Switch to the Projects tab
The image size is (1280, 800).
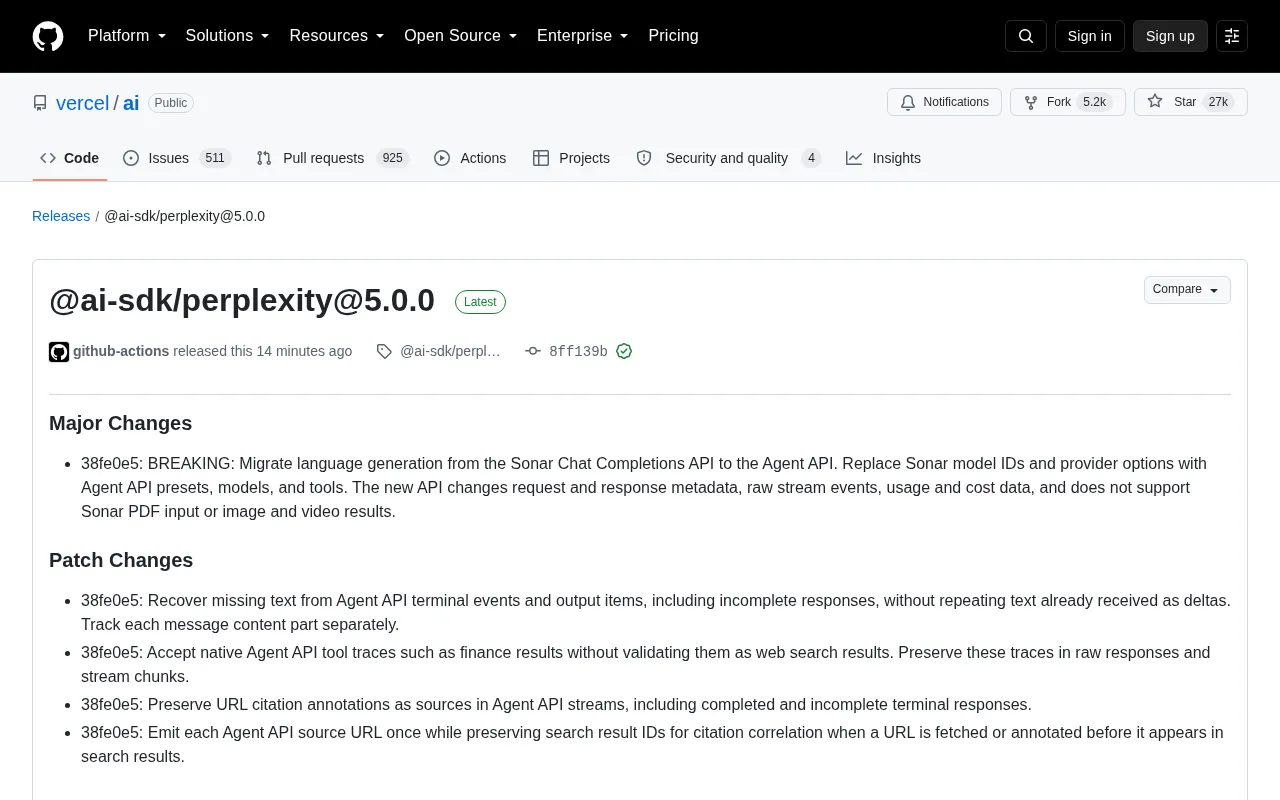point(571,158)
